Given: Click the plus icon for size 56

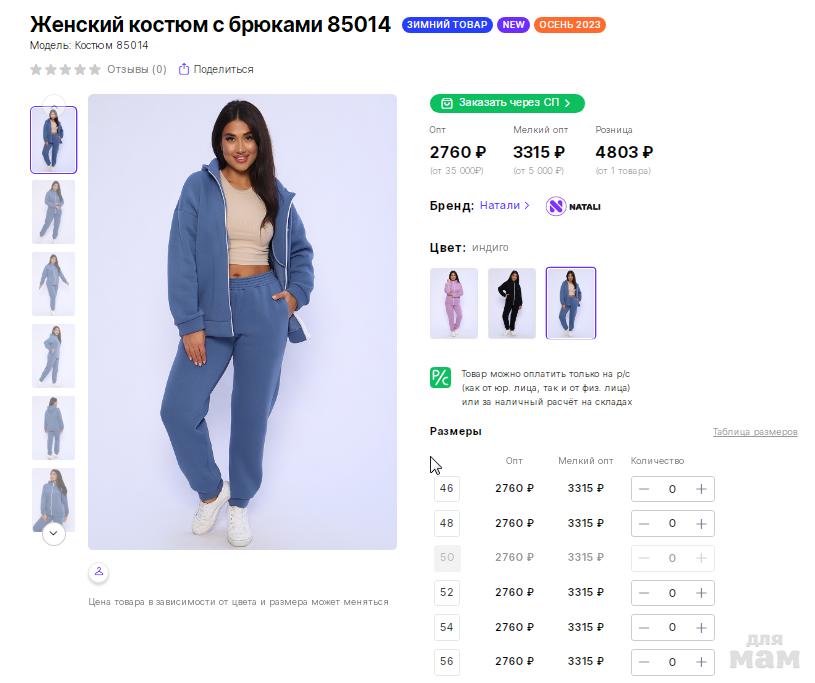Looking at the screenshot, I should coord(701,662).
